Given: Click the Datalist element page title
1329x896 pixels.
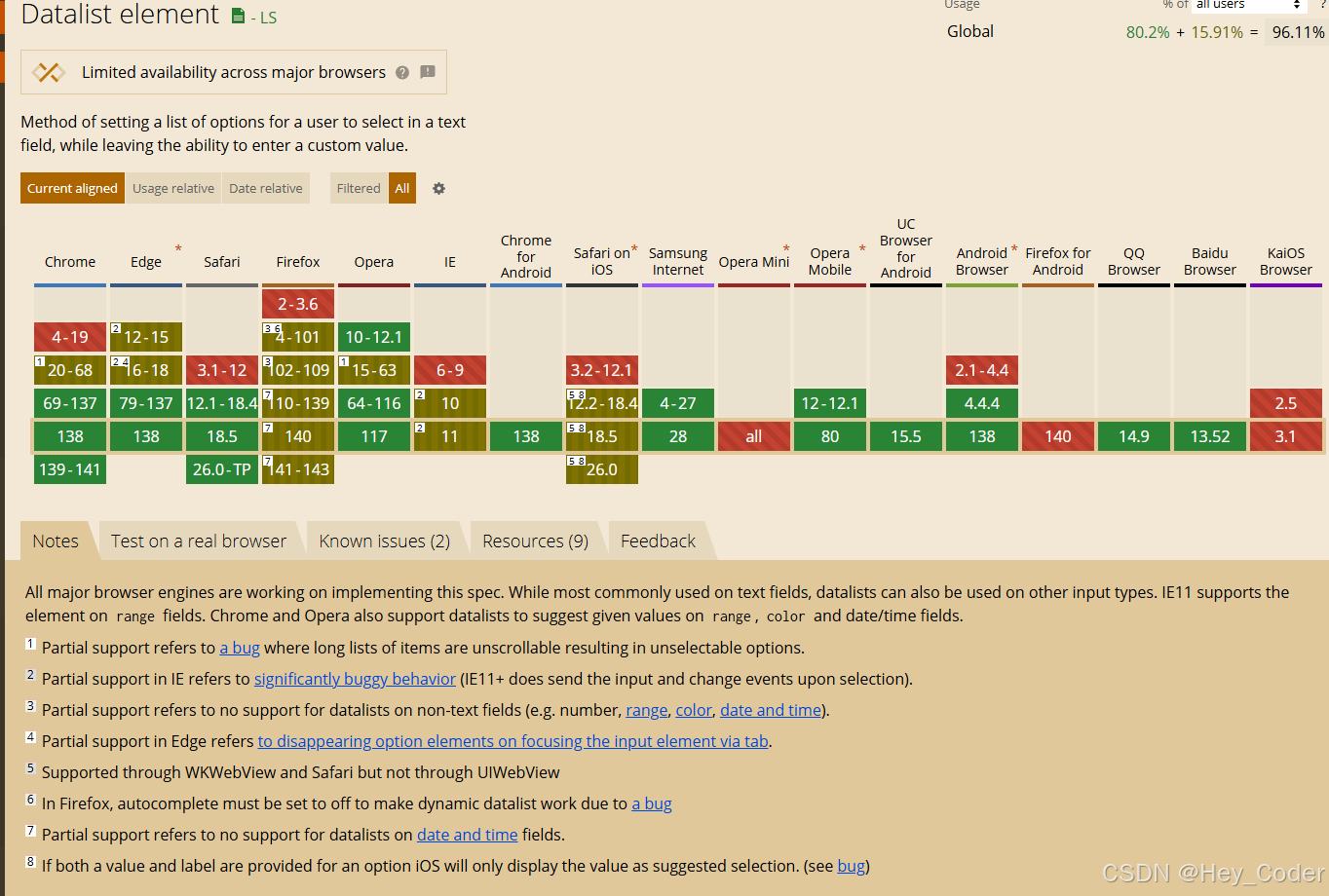Looking at the screenshot, I should [x=120, y=15].
